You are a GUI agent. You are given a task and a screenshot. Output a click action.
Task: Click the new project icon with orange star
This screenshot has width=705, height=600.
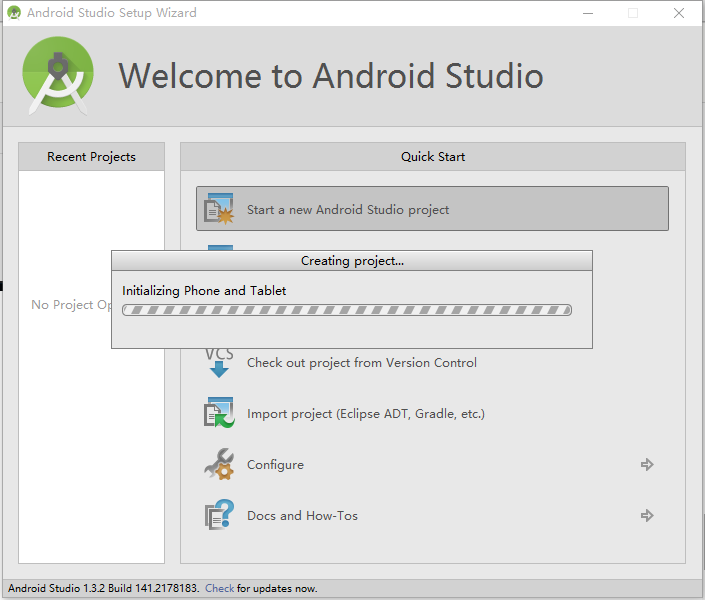219,209
